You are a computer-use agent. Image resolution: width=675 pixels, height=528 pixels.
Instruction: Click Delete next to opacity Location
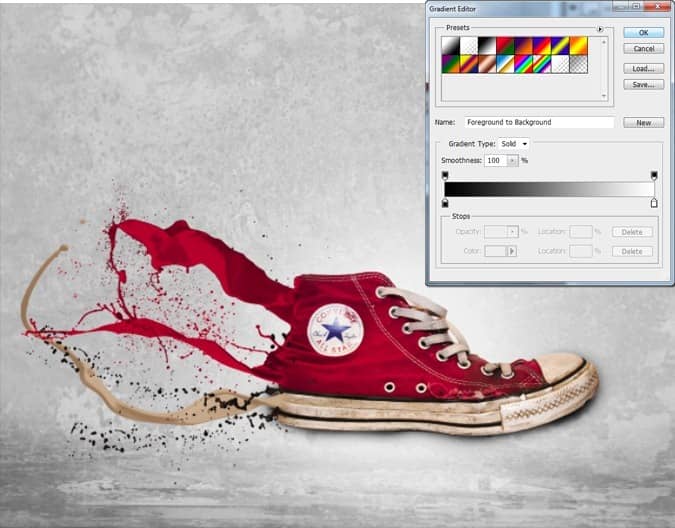pos(632,232)
